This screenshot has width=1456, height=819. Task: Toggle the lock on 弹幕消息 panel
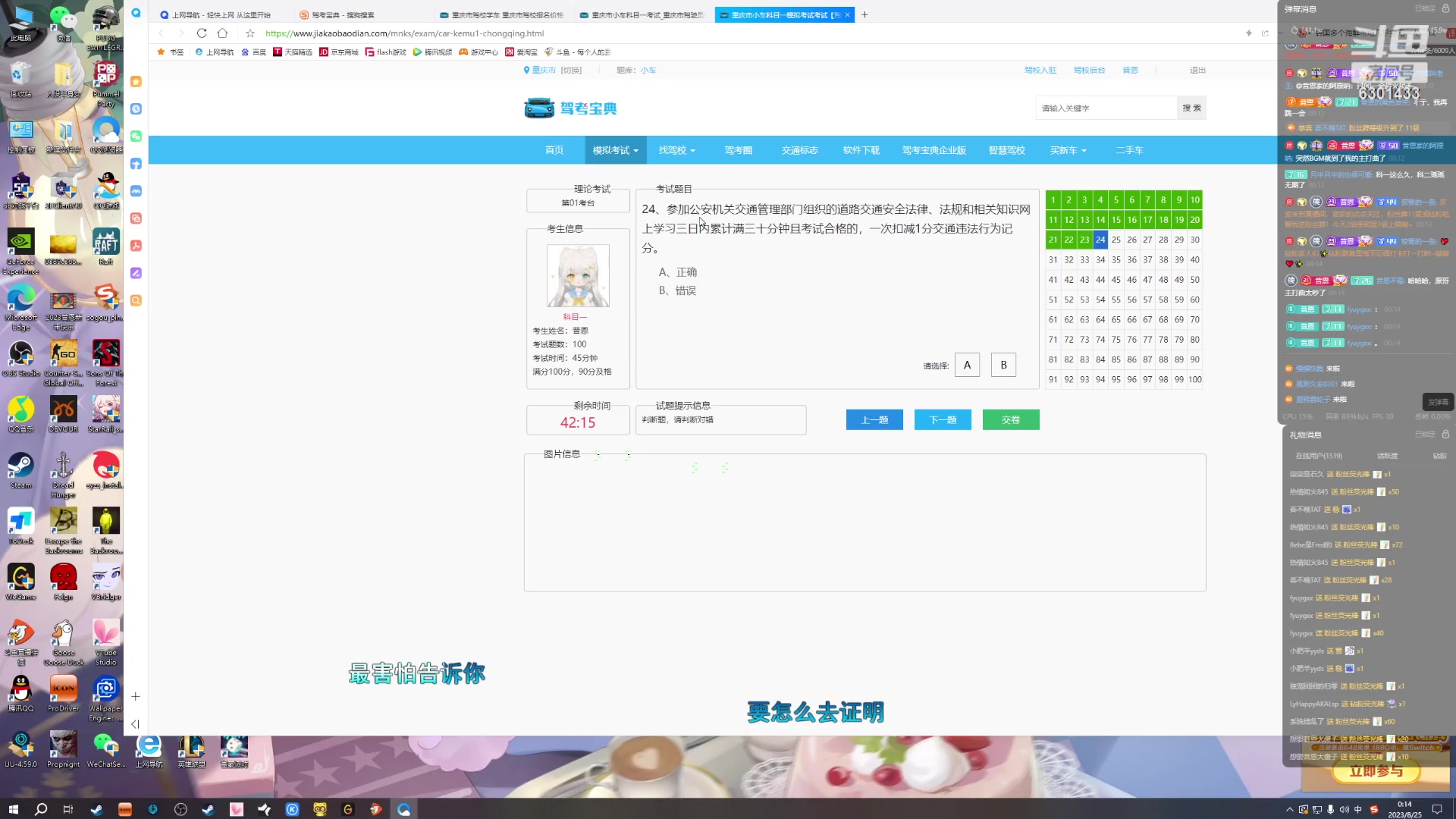pos(1445,8)
